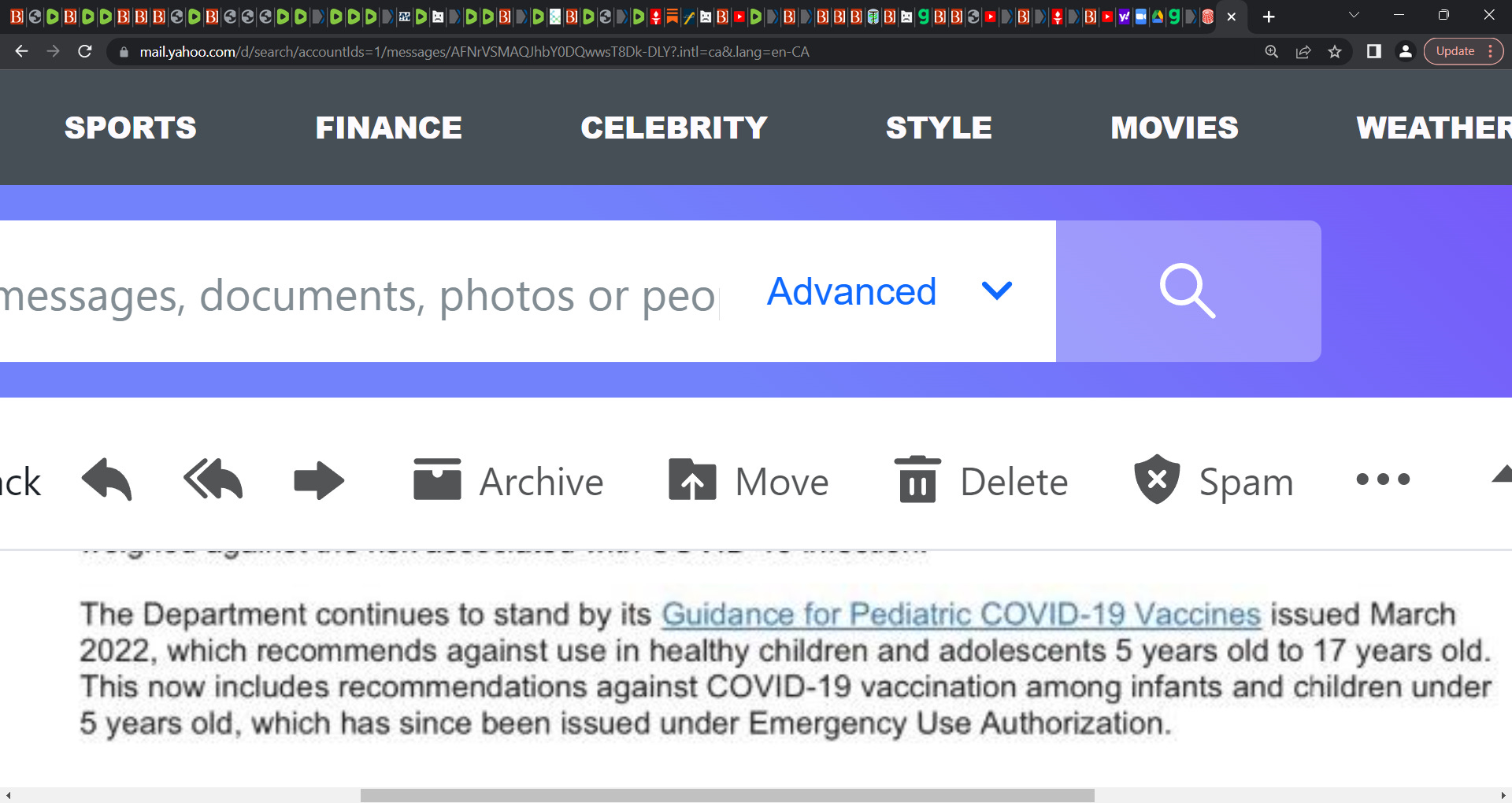Click the Reply arrow icon
Screen dimensions: 1512x803
tap(107, 479)
